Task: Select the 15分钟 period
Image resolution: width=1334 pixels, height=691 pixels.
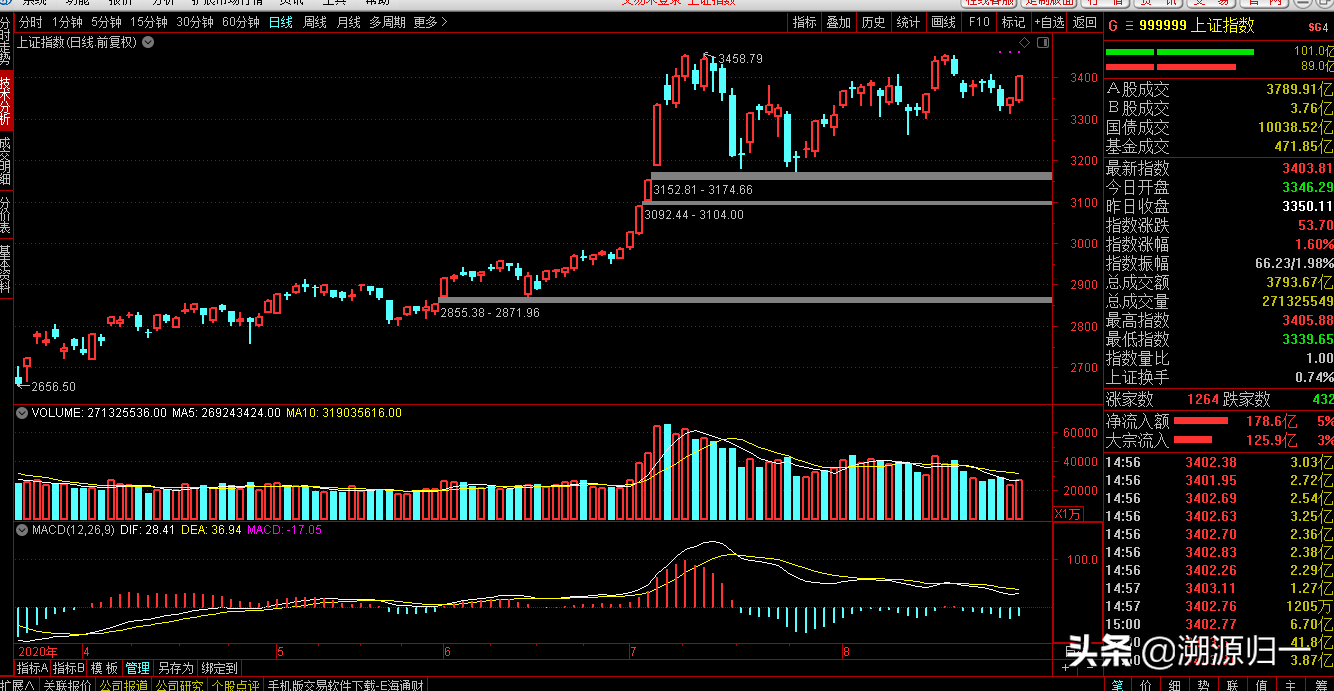Action: 148,22
